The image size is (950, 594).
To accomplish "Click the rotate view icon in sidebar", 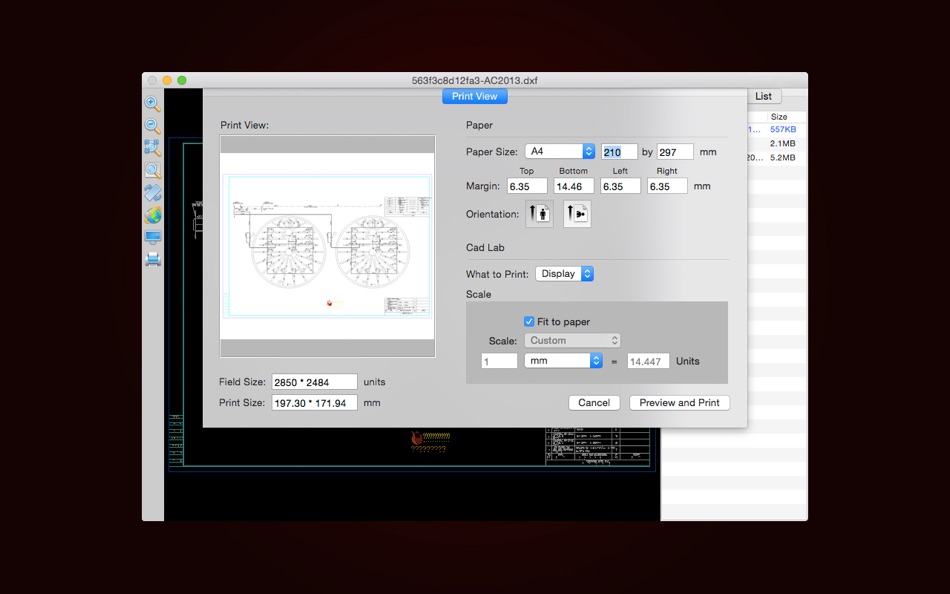I will point(152,193).
